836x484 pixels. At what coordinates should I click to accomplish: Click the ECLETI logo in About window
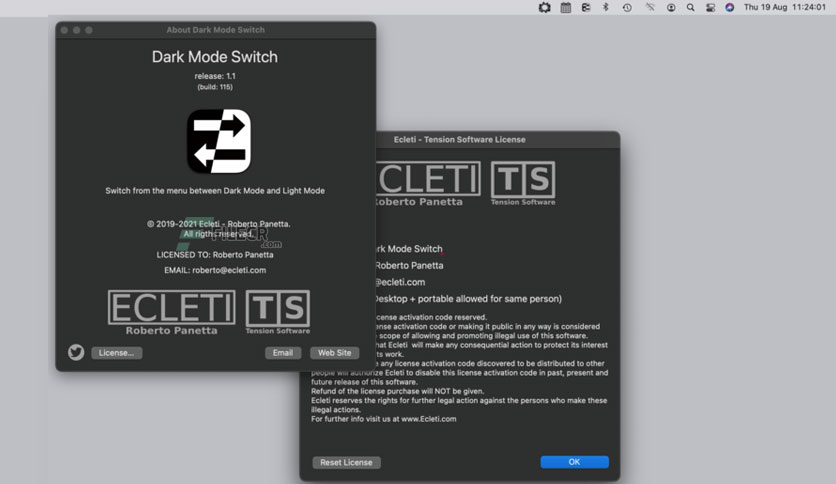[171, 312]
